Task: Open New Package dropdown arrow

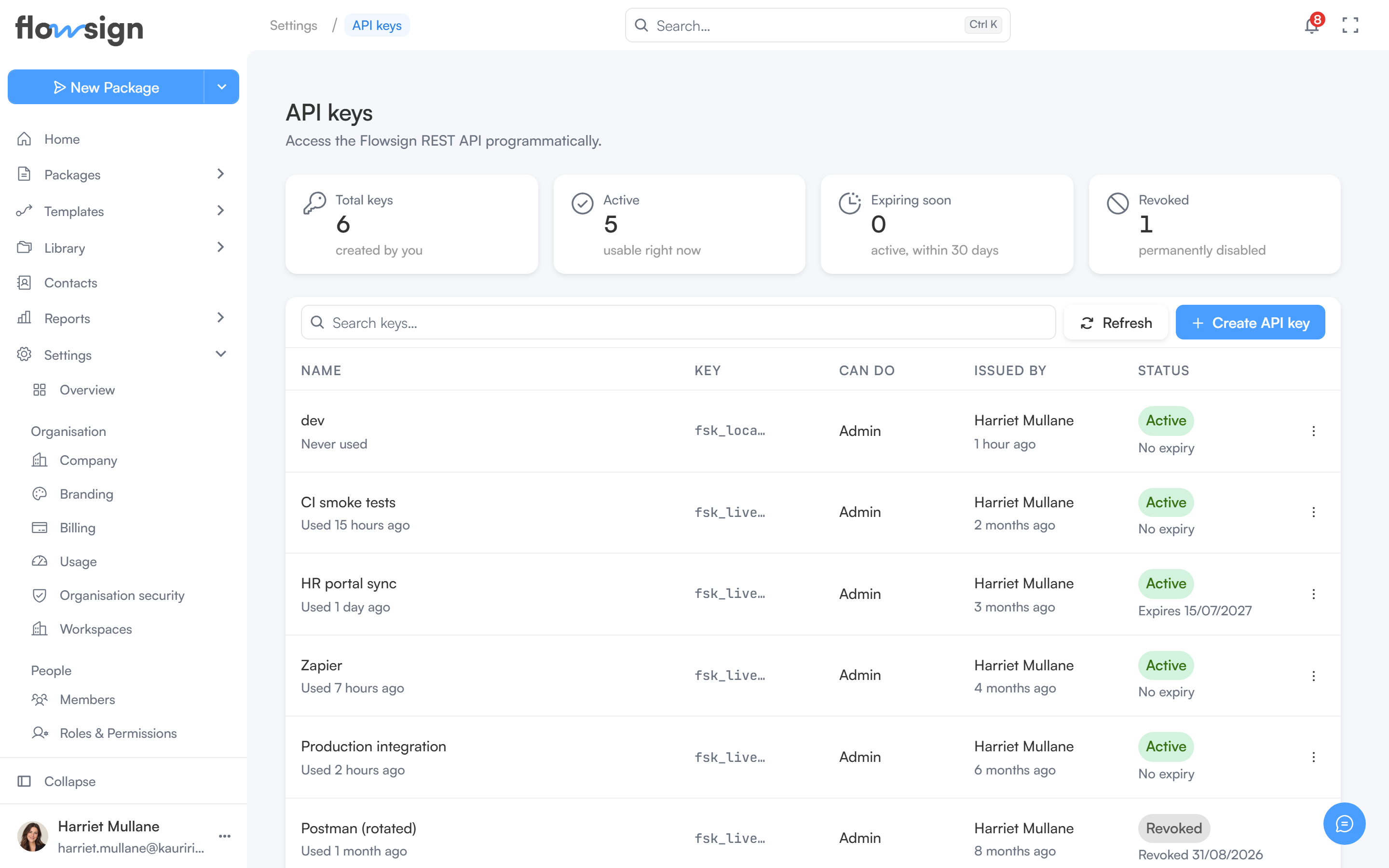Action: pos(221,87)
